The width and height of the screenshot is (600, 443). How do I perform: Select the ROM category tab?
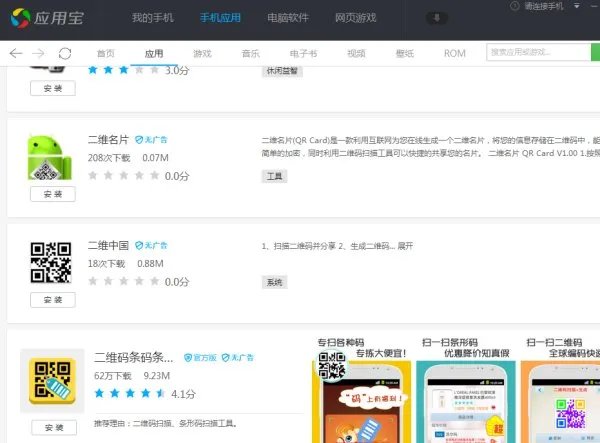coord(455,53)
